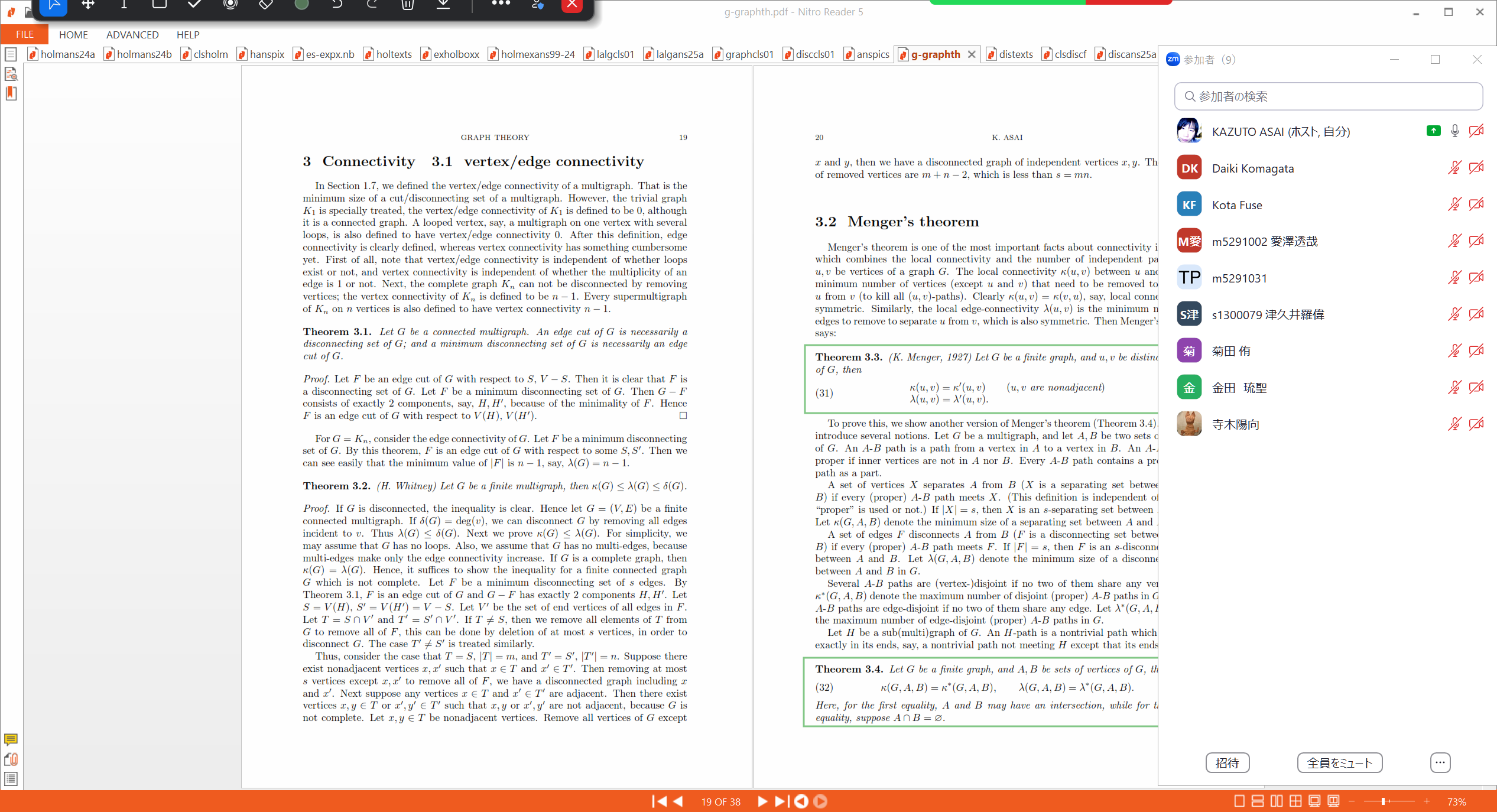Open more options in annotation toolbar
Image resolution: width=1497 pixels, height=812 pixels.
501,4
